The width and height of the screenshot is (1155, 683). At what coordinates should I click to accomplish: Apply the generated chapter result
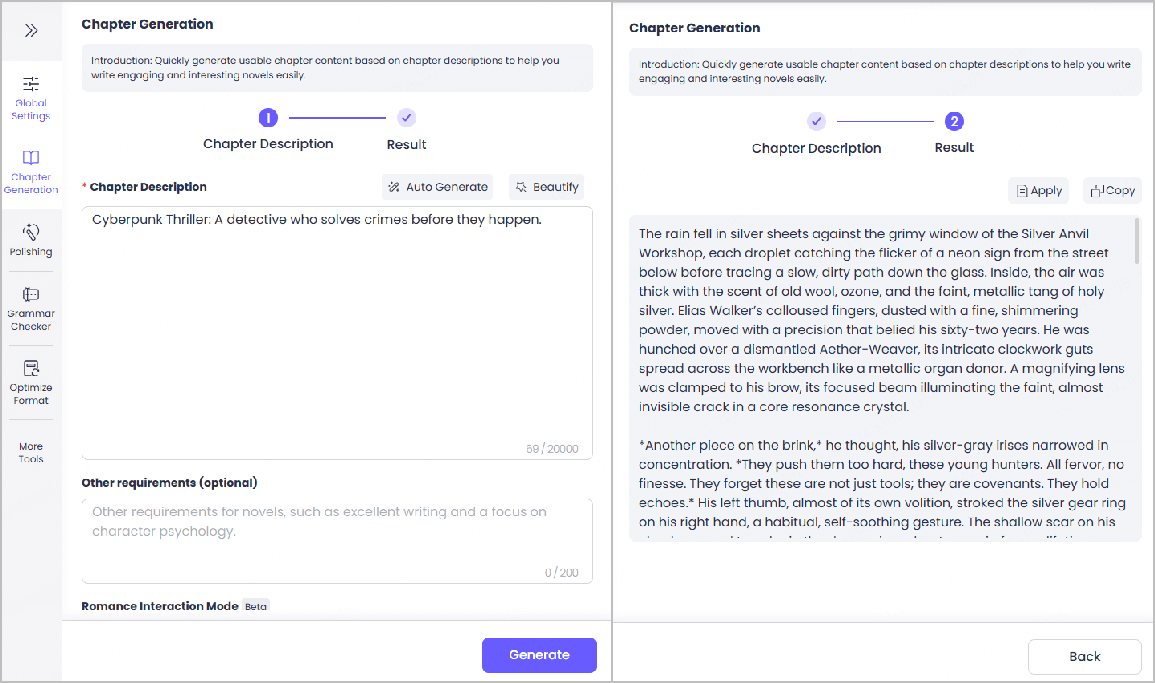(x=1039, y=190)
